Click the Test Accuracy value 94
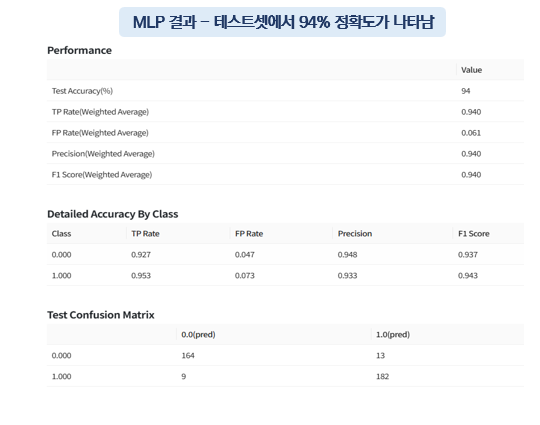This screenshot has height=425, width=540. tap(465, 91)
